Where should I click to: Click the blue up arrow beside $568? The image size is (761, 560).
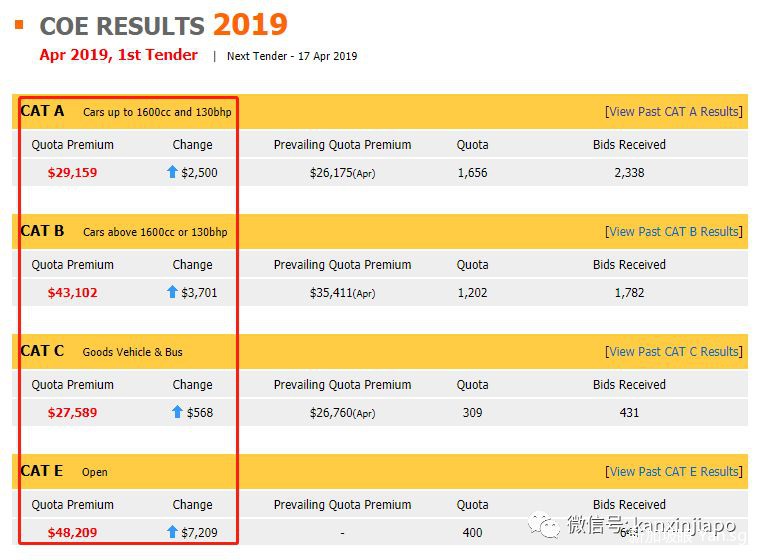[177, 412]
